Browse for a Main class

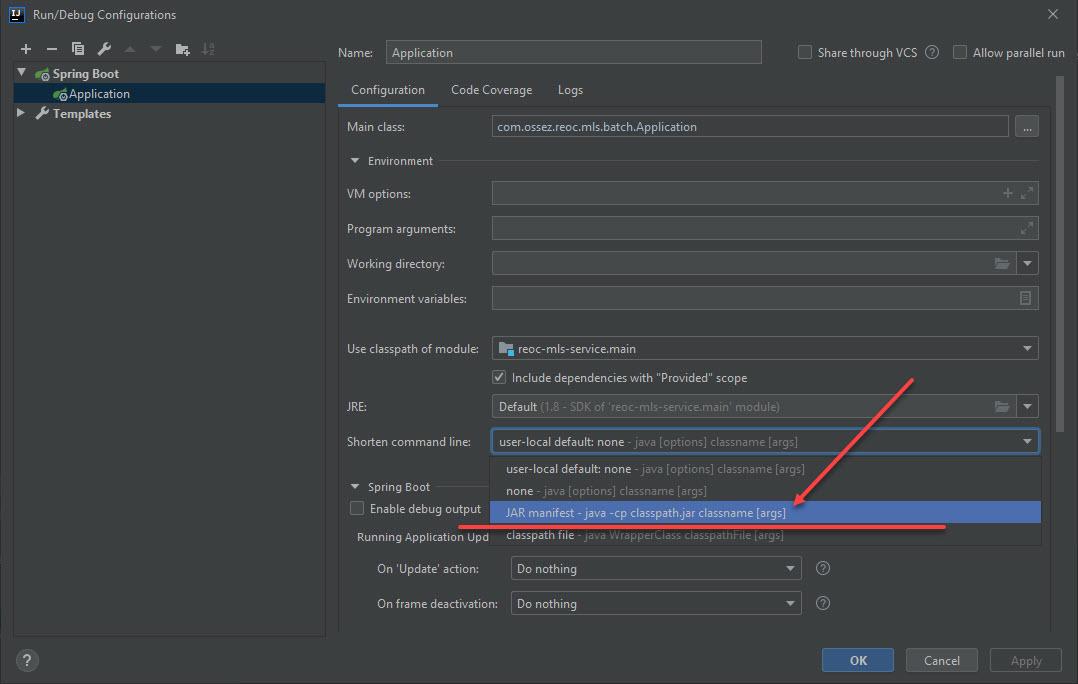click(1026, 125)
